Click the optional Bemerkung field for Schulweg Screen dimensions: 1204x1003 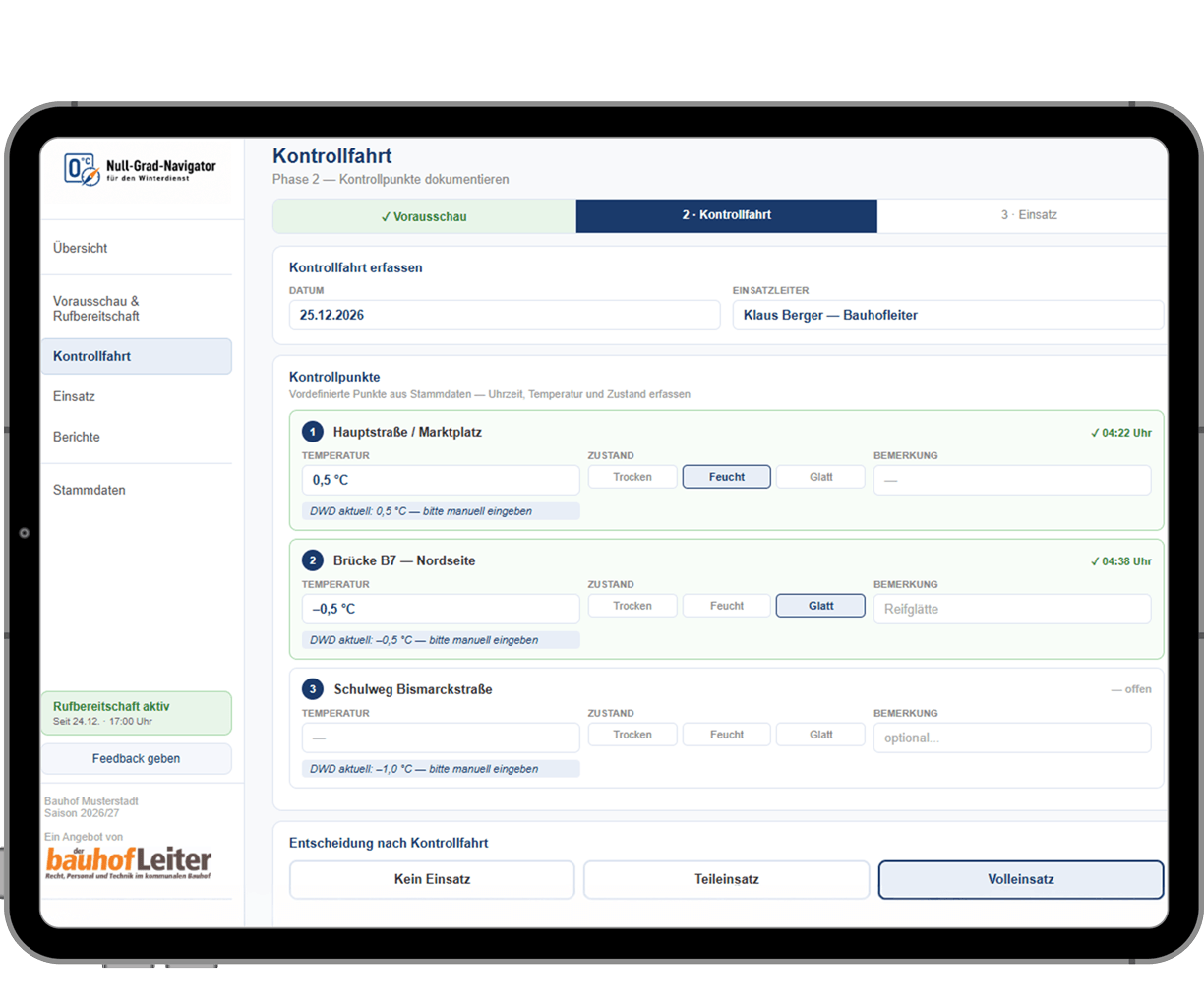pos(1012,737)
